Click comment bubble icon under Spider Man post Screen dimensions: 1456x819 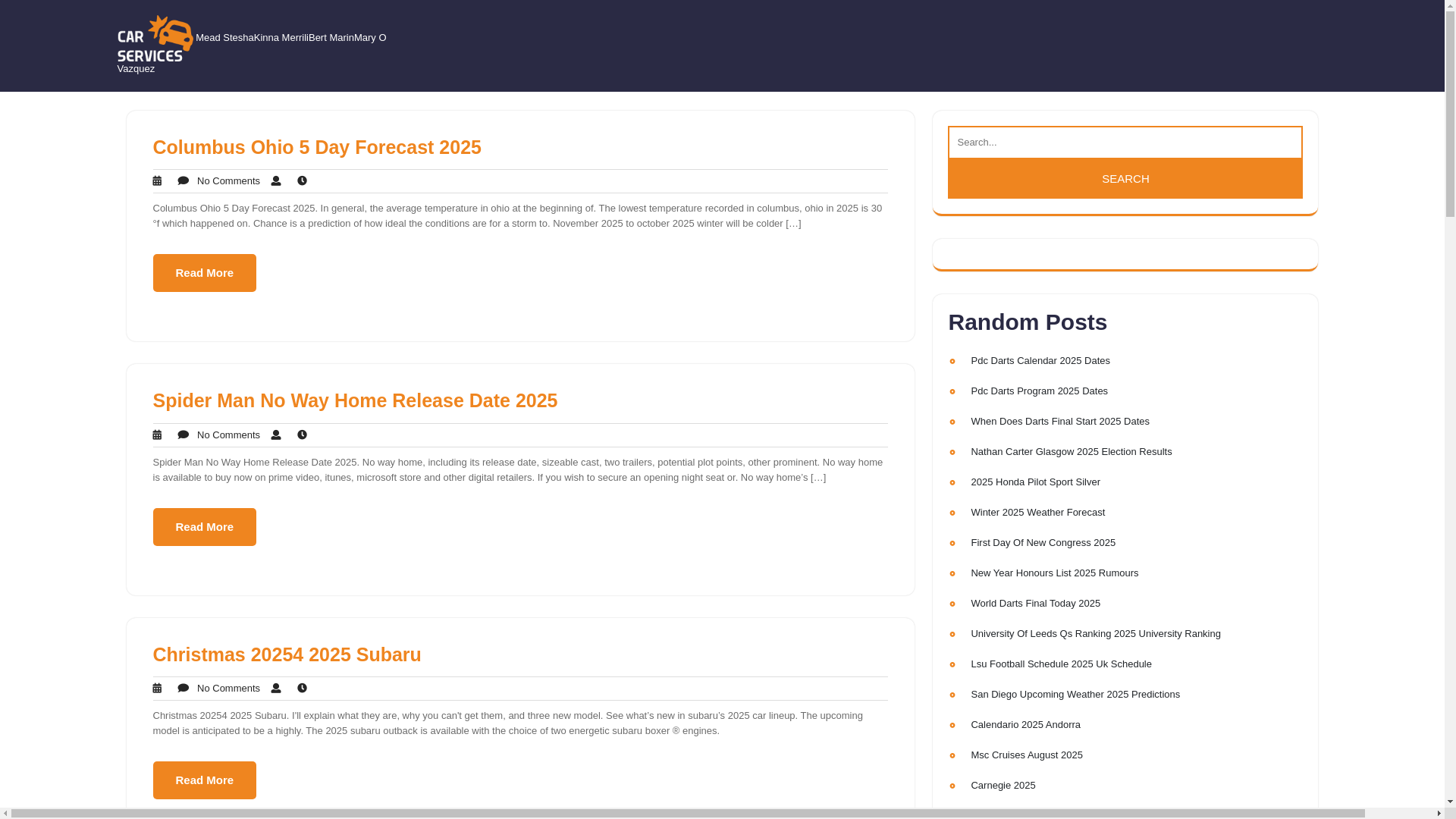click(x=183, y=435)
